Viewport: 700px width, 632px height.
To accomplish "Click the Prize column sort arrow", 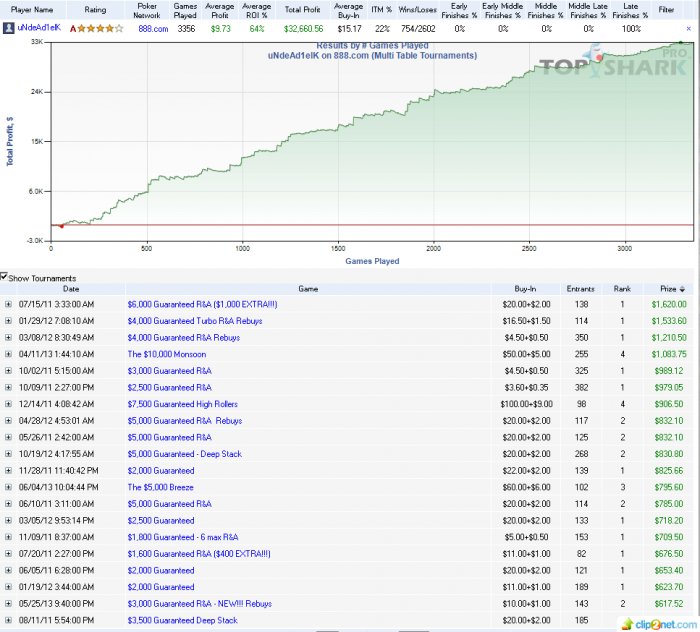I will click(x=684, y=288).
